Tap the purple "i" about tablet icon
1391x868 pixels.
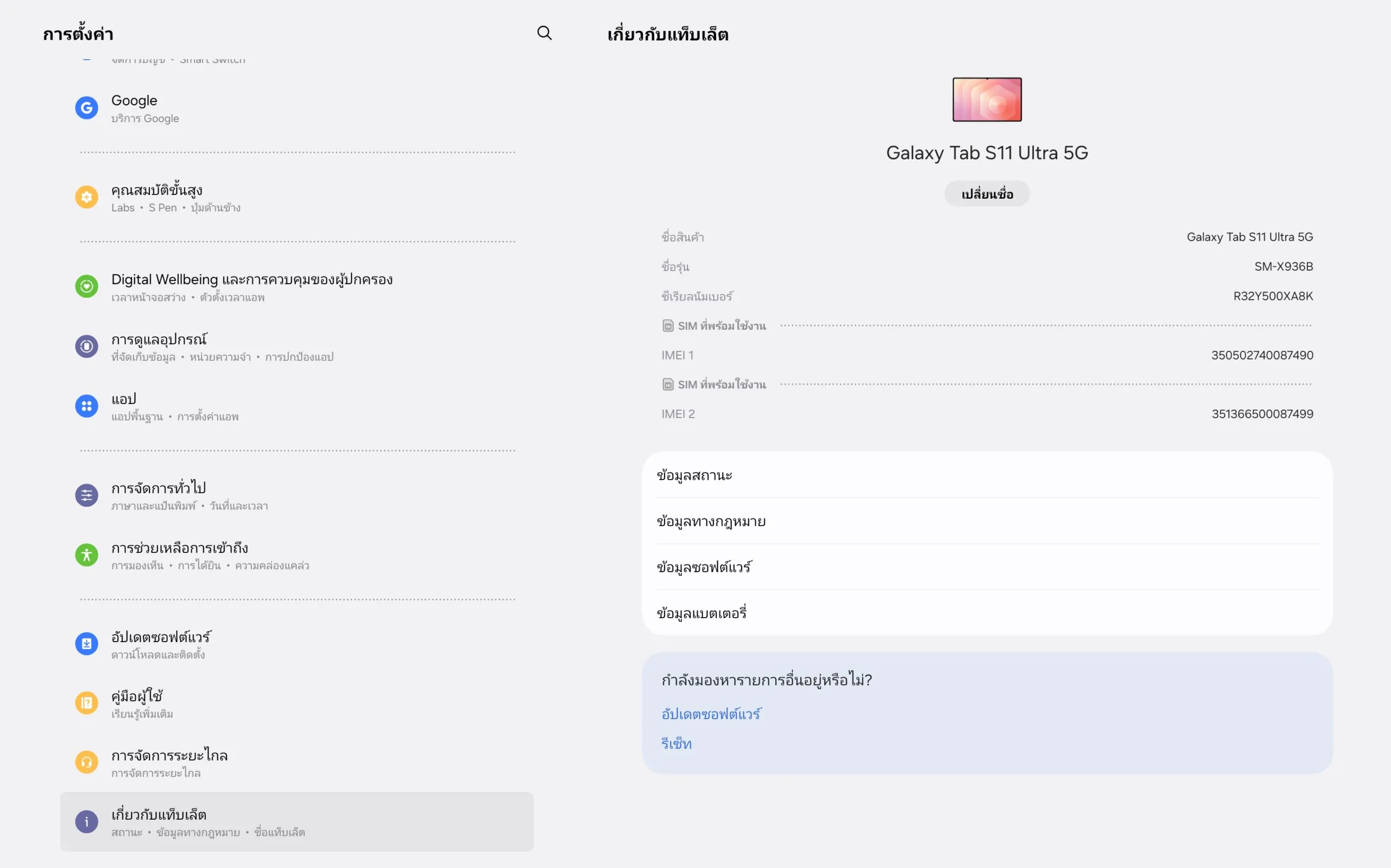87,821
